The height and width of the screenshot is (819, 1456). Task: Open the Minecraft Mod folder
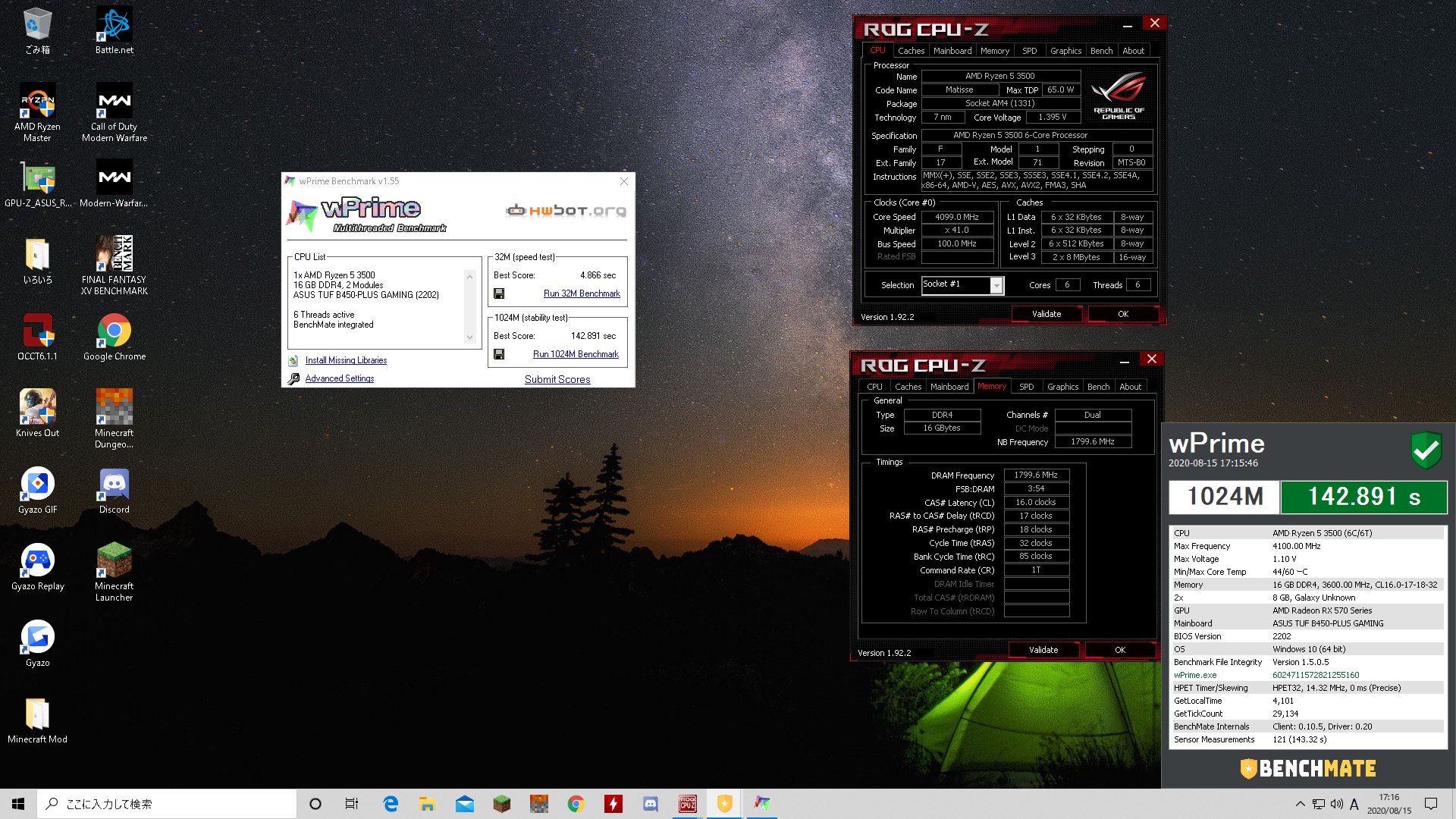click(x=37, y=720)
